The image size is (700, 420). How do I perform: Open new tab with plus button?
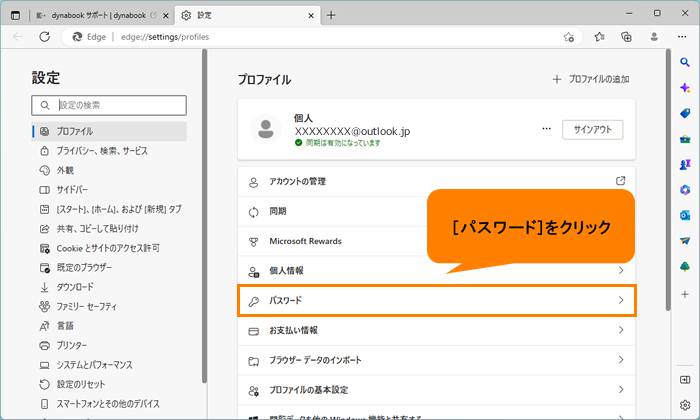(x=331, y=16)
